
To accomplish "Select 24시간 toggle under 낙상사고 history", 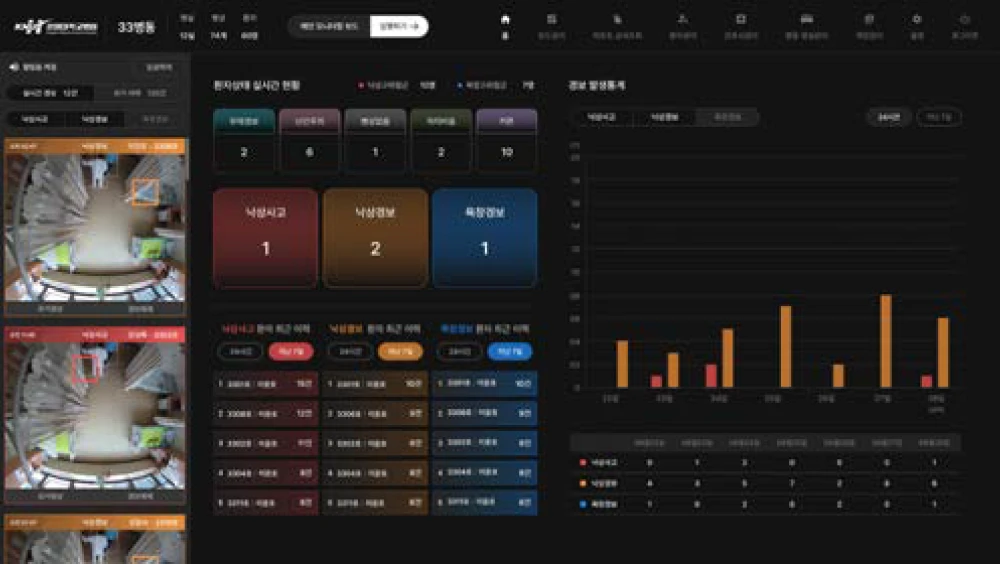I will coord(240,351).
